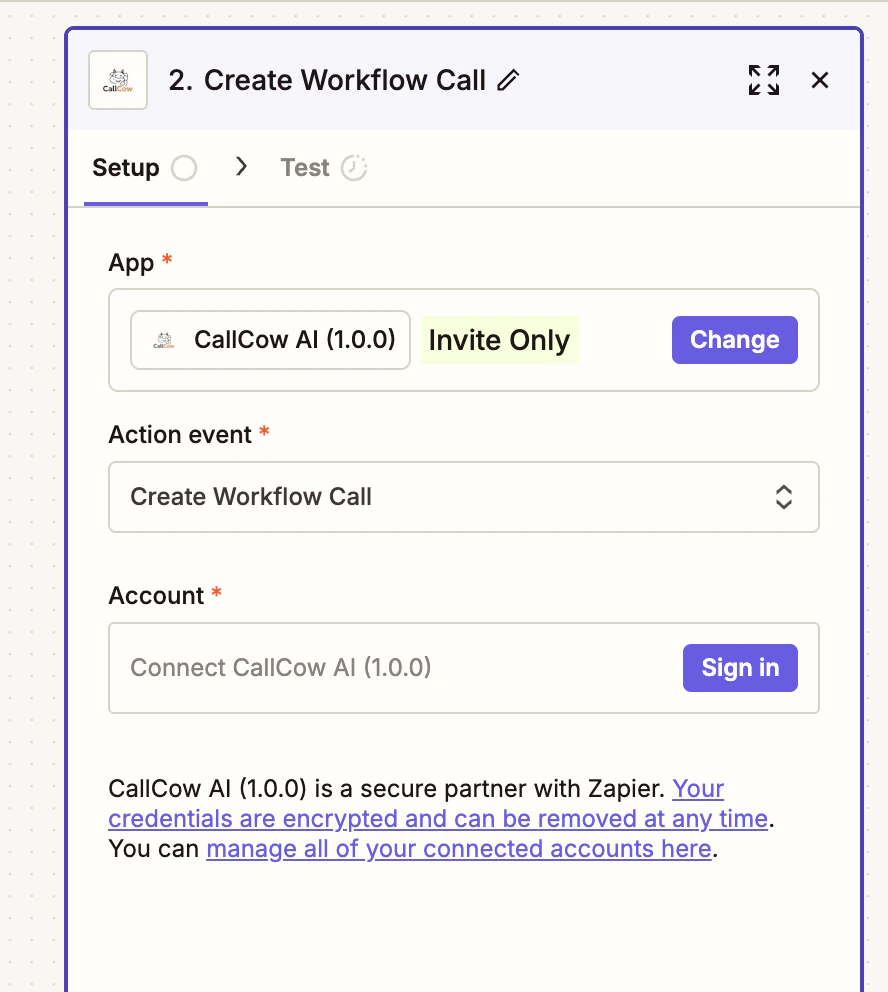Open the credentials encryption link
888x992 pixels.
[x=437, y=818]
